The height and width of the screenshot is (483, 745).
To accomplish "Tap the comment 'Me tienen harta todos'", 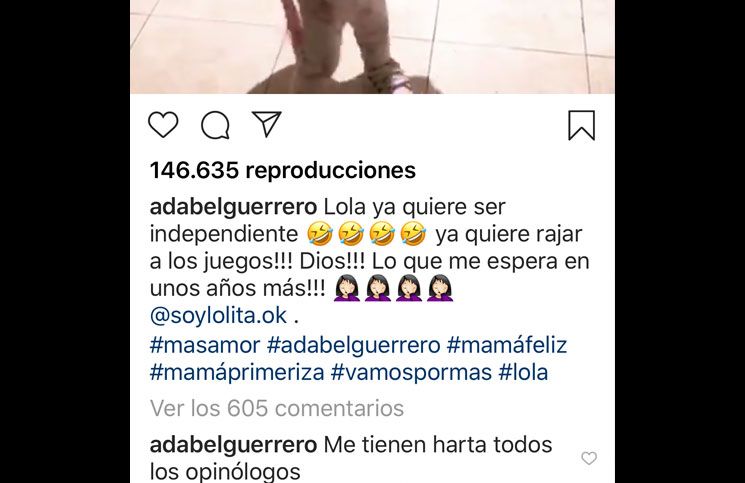I will click(438, 445).
